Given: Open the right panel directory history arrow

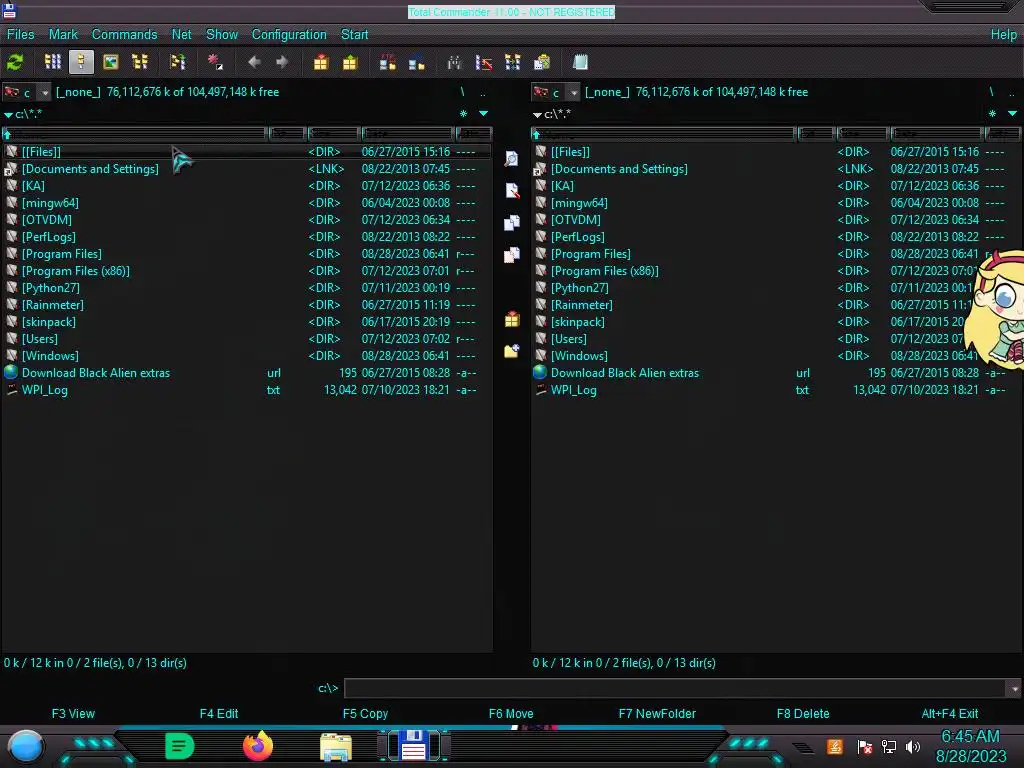Looking at the screenshot, I should click(1012, 114).
